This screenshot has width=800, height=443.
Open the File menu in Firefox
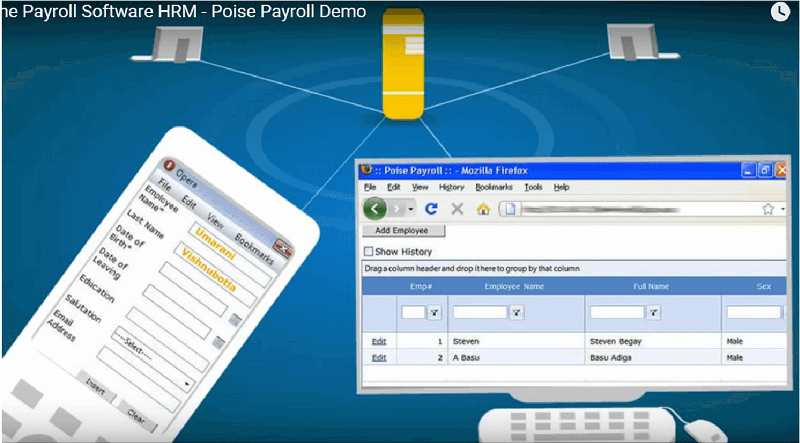tap(370, 187)
